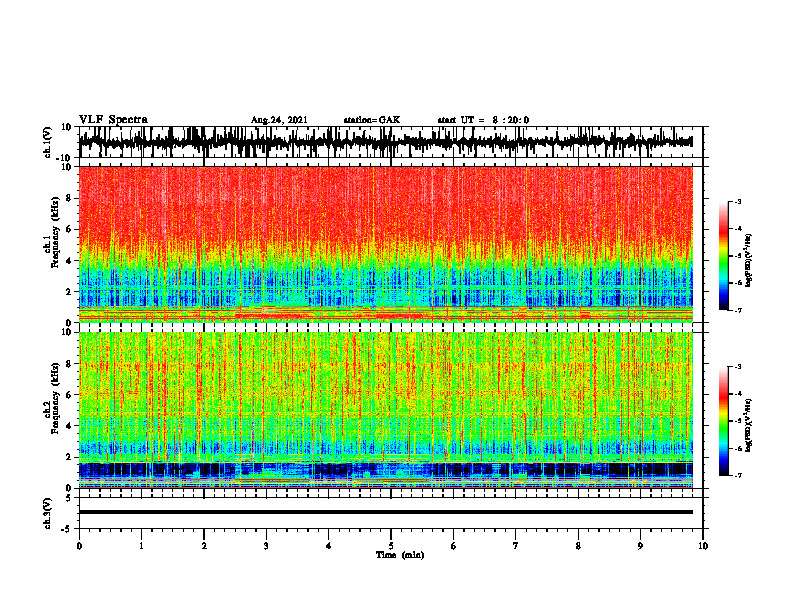This screenshot has height=612, width=792.
Task: Click the flat black ch.3 voltage trace
Action: [x=386, y=512]
